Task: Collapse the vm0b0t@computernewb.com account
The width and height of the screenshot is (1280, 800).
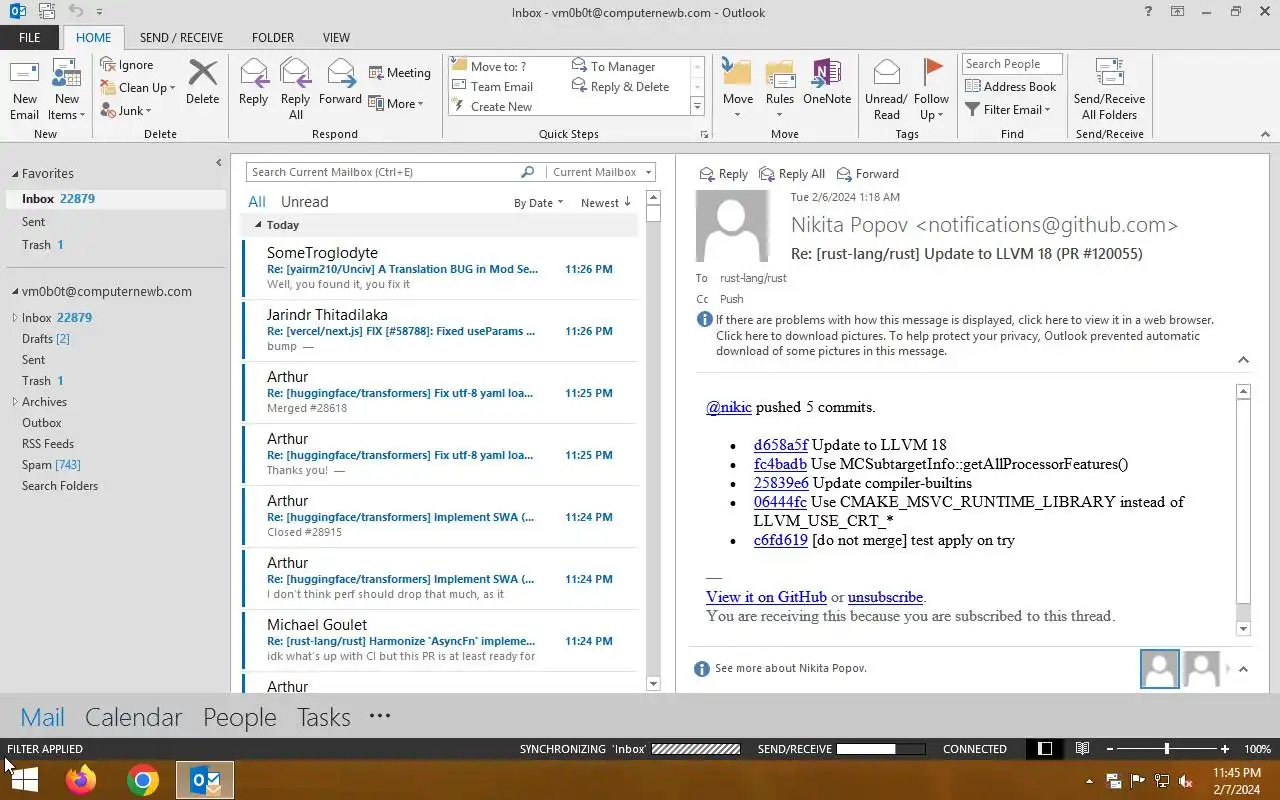Action: (x=15, y=292)
